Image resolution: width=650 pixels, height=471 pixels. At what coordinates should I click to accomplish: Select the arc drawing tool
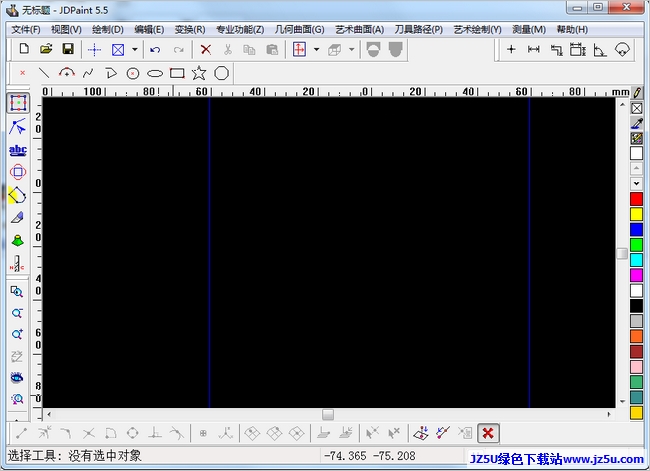(66, 73)
